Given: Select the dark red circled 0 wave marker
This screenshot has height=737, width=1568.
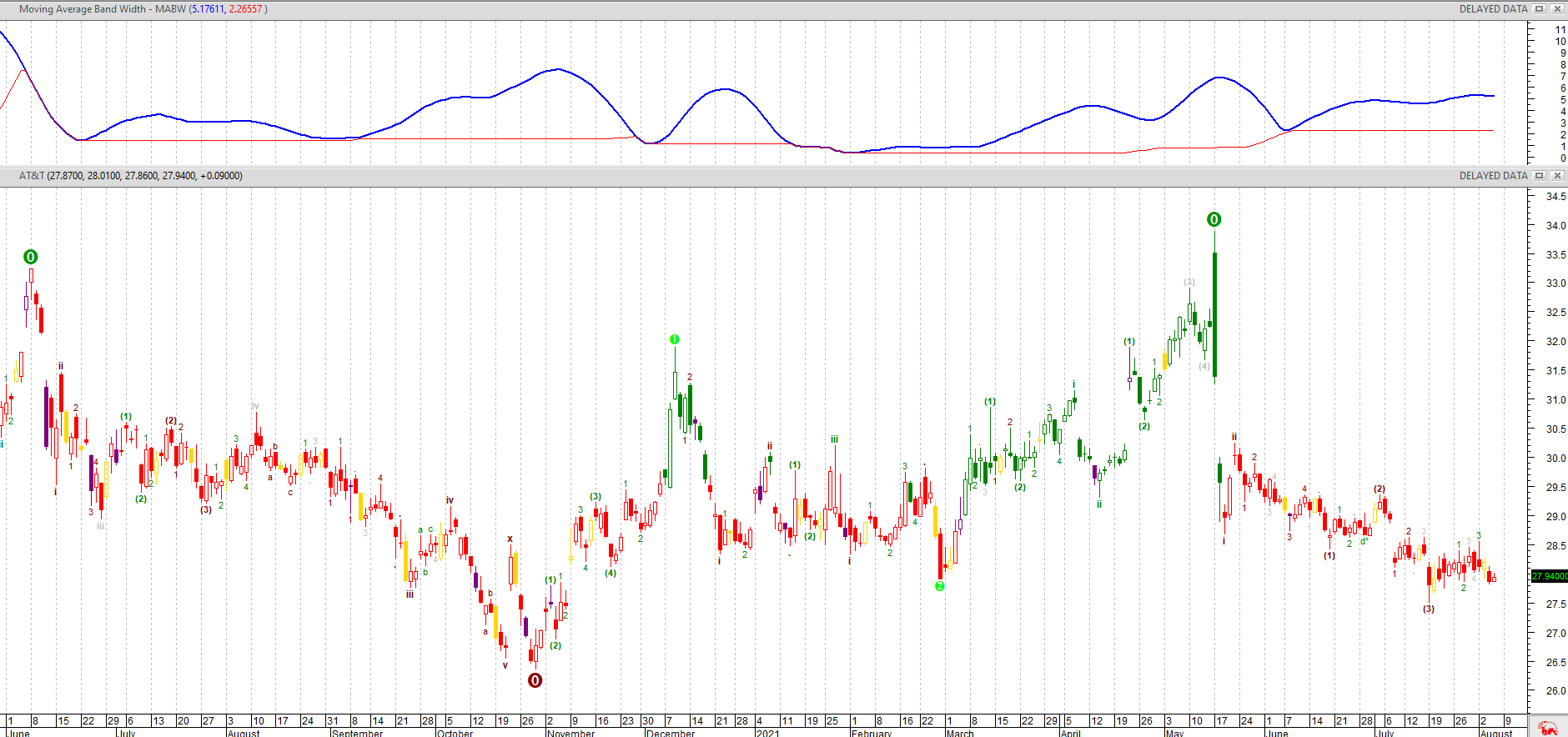Looking at the screenshot, I should [x=535, y=680].
